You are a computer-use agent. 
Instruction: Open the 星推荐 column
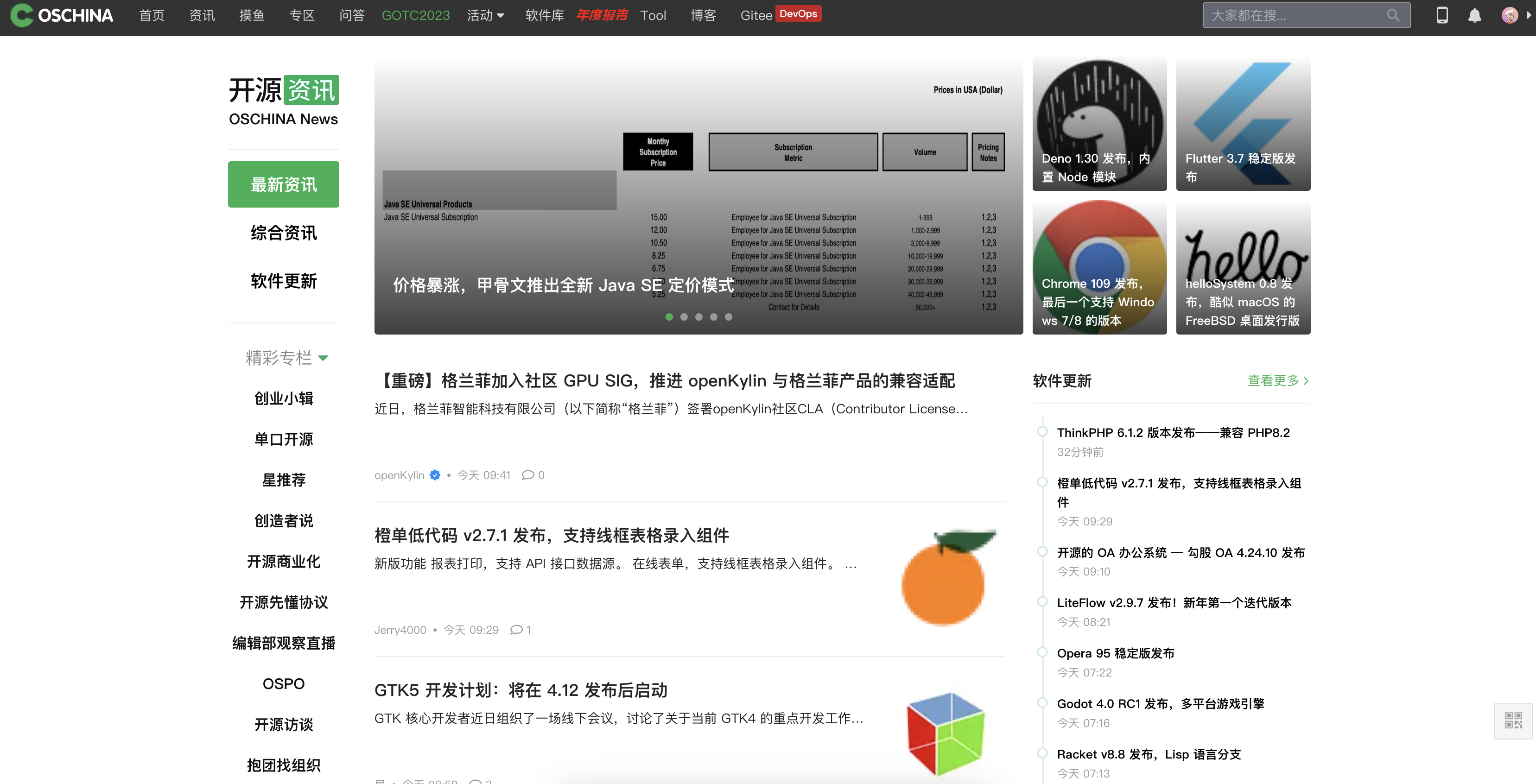pos(283,480)
